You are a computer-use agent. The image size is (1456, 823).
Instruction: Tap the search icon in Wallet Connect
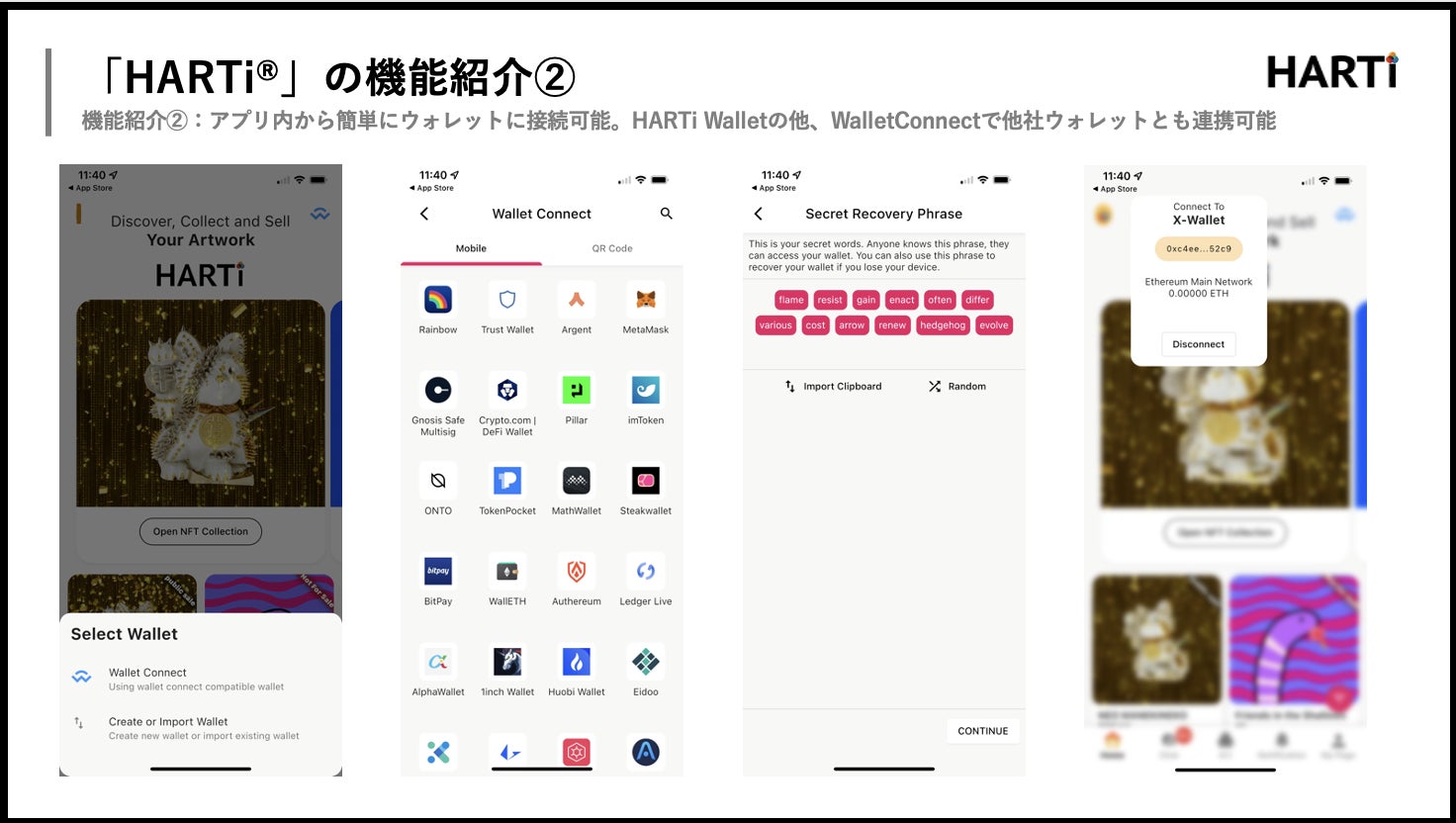(667, 214)
